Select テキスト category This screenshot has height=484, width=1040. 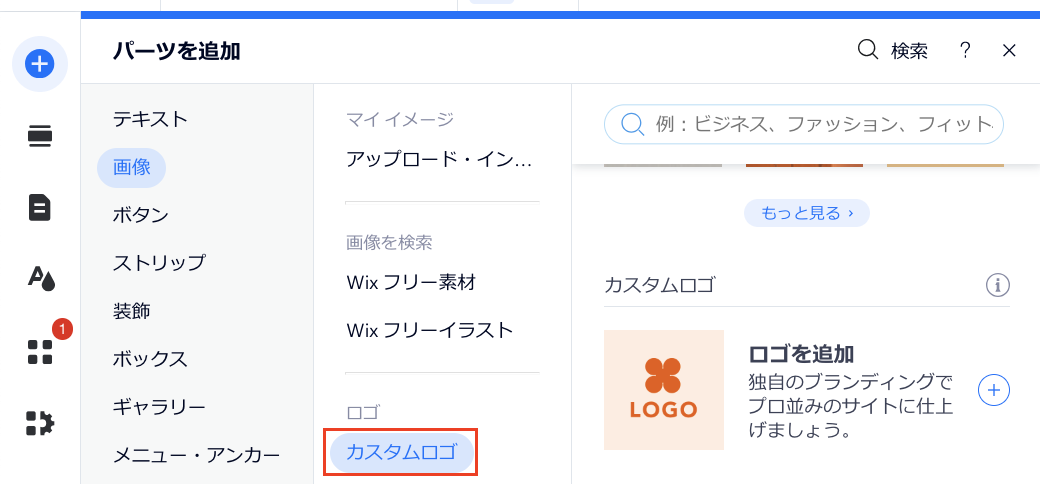(x=151, y=119)
